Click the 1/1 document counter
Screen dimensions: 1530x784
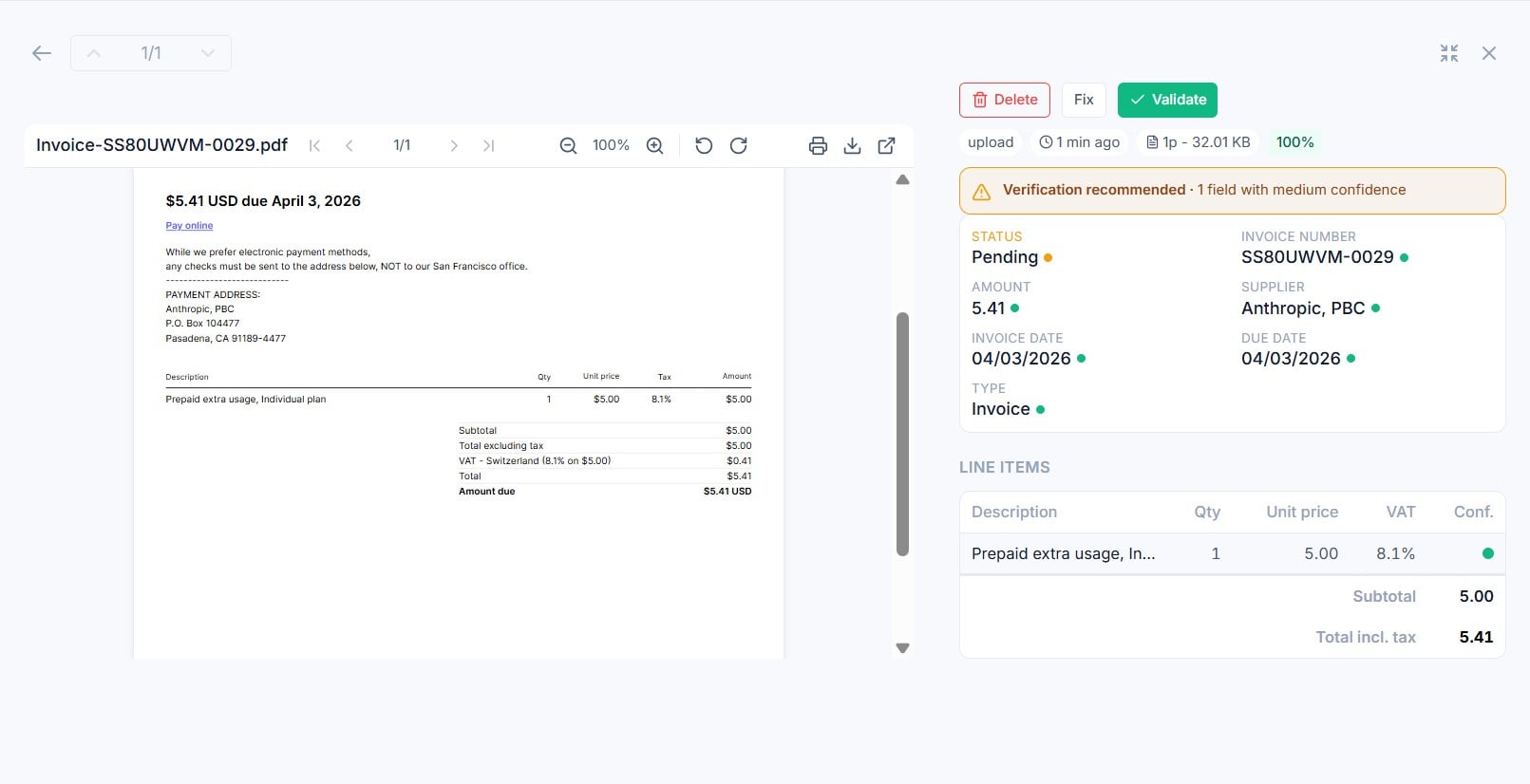pos(151,53)
